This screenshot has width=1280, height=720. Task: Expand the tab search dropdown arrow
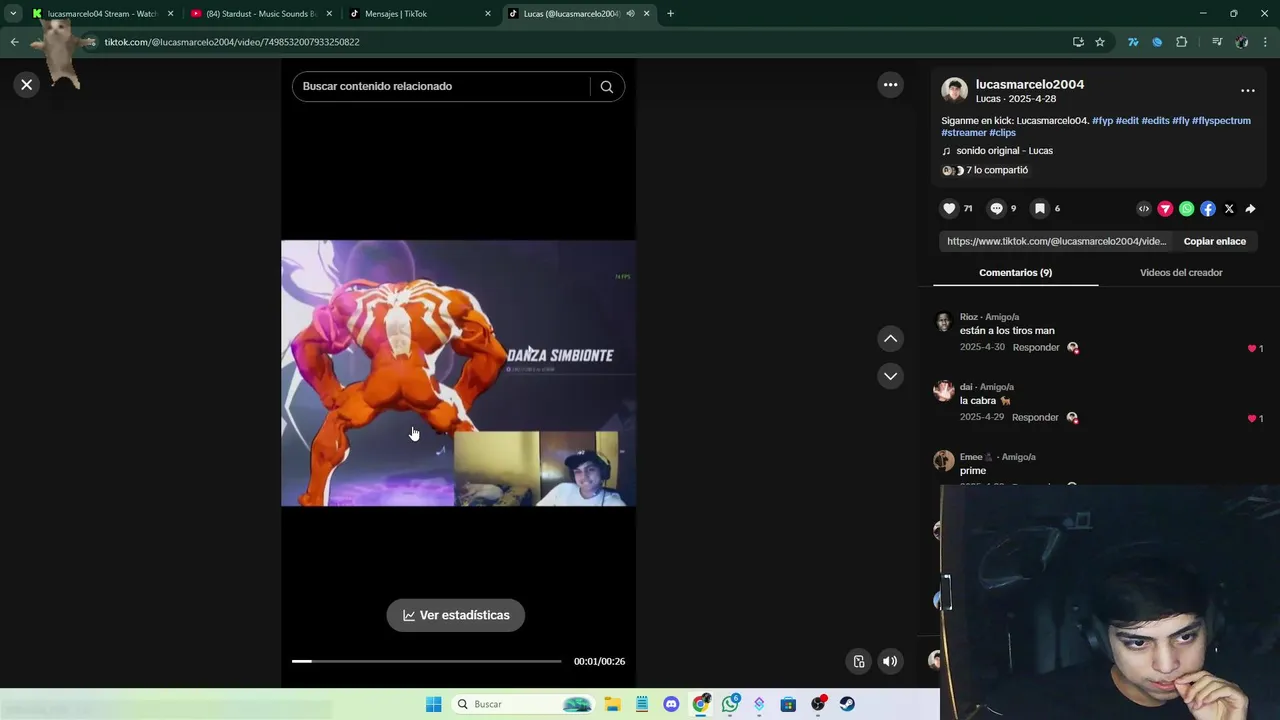[13, 14]
